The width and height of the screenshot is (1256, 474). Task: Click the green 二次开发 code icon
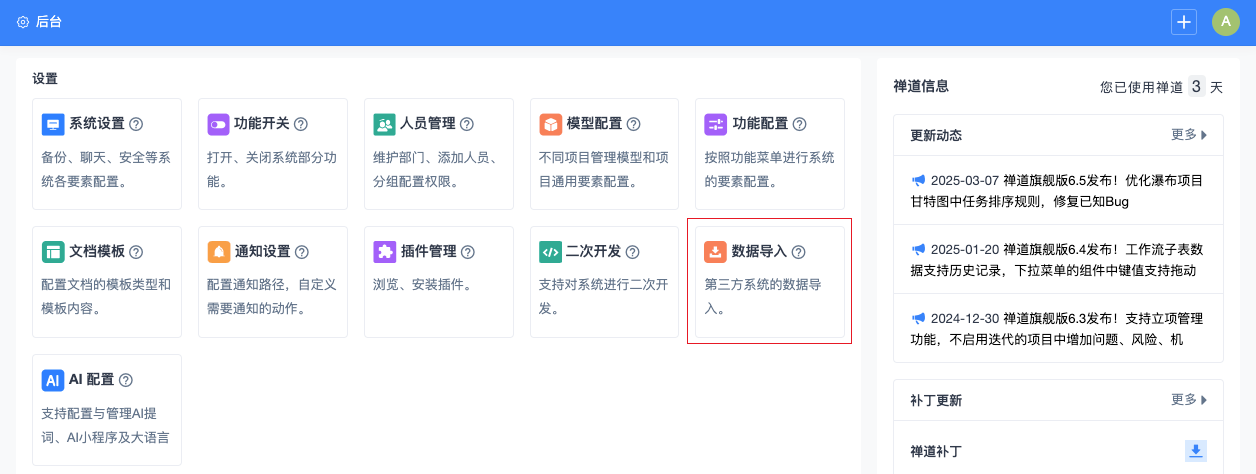(x=551, y=252)
